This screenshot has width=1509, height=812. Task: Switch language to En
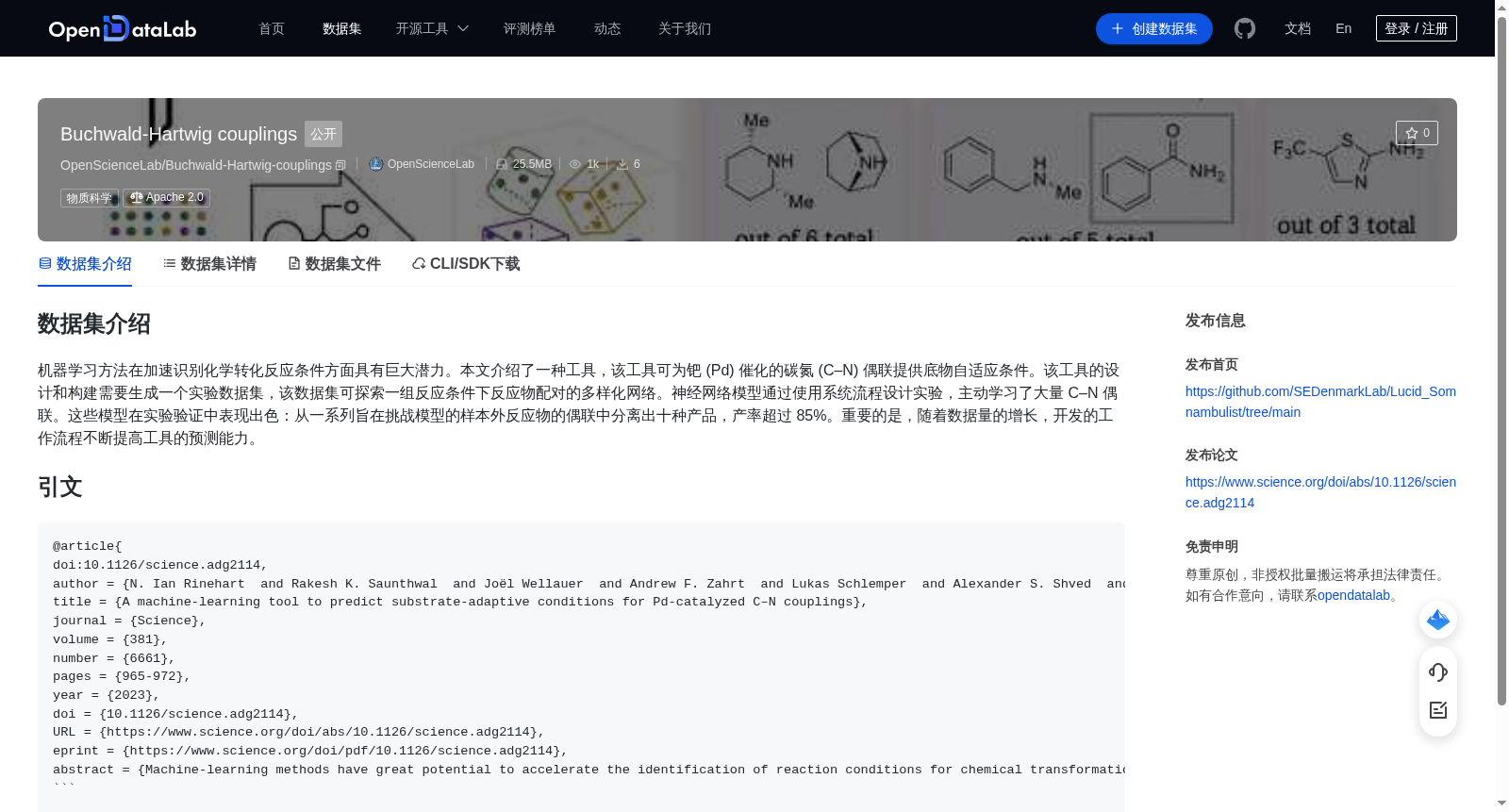click(x=1344, y=29)
